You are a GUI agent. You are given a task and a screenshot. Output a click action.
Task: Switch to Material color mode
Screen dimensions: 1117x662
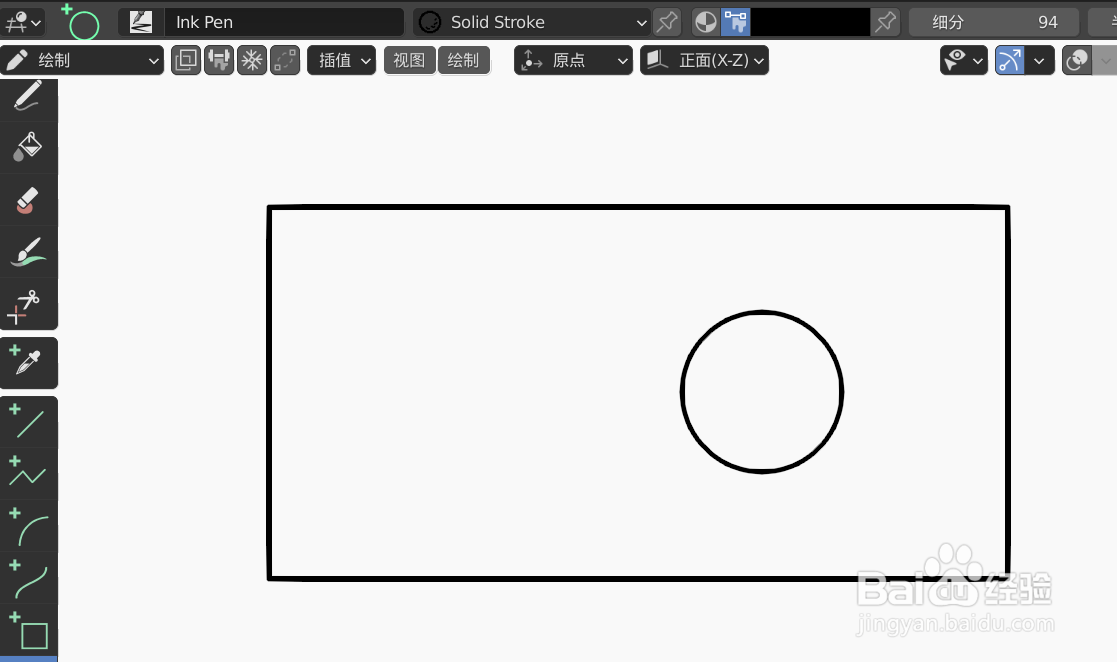pyautogui.click(x=706, y=22)
